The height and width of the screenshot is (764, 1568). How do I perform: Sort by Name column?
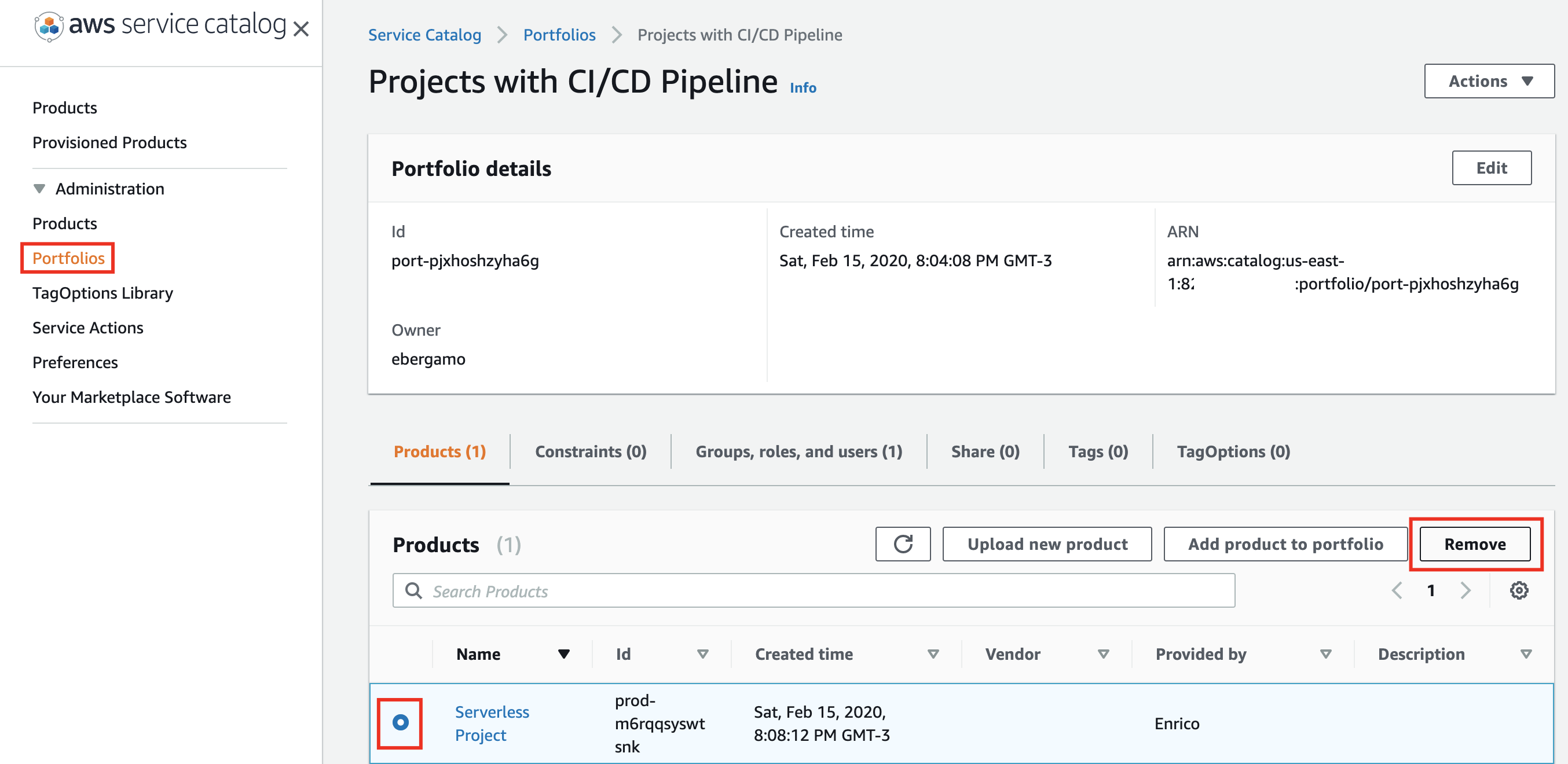pos(563,654)
